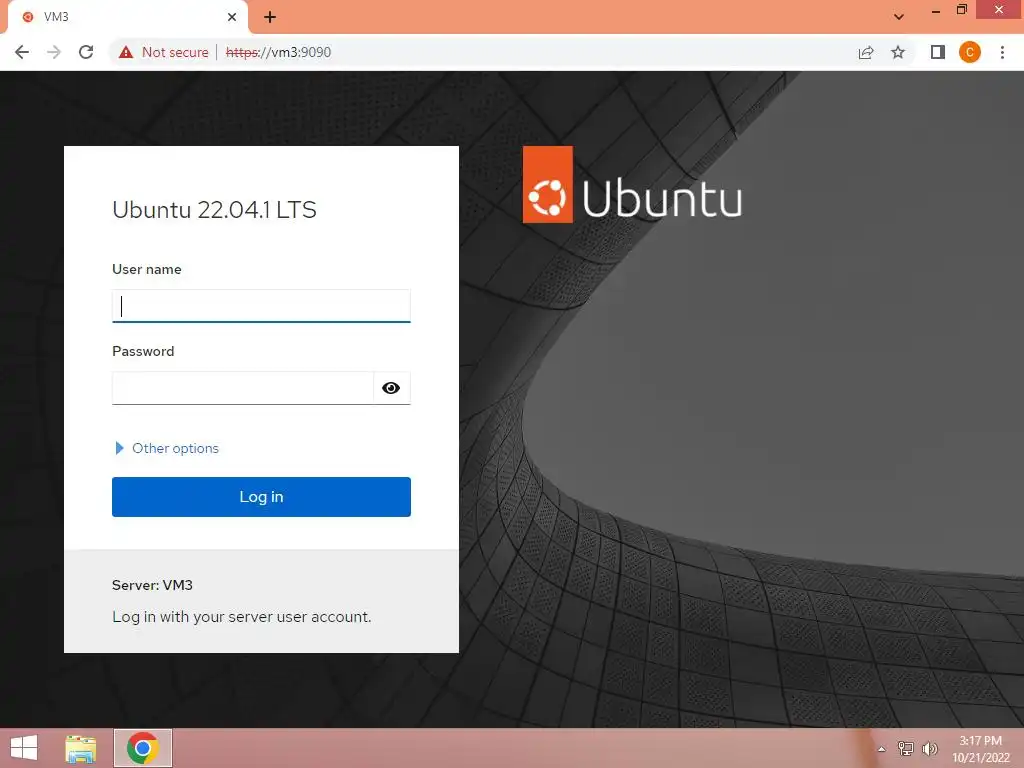
Task: Click Chrome icon in the taskbar
Action: [143, 748]
